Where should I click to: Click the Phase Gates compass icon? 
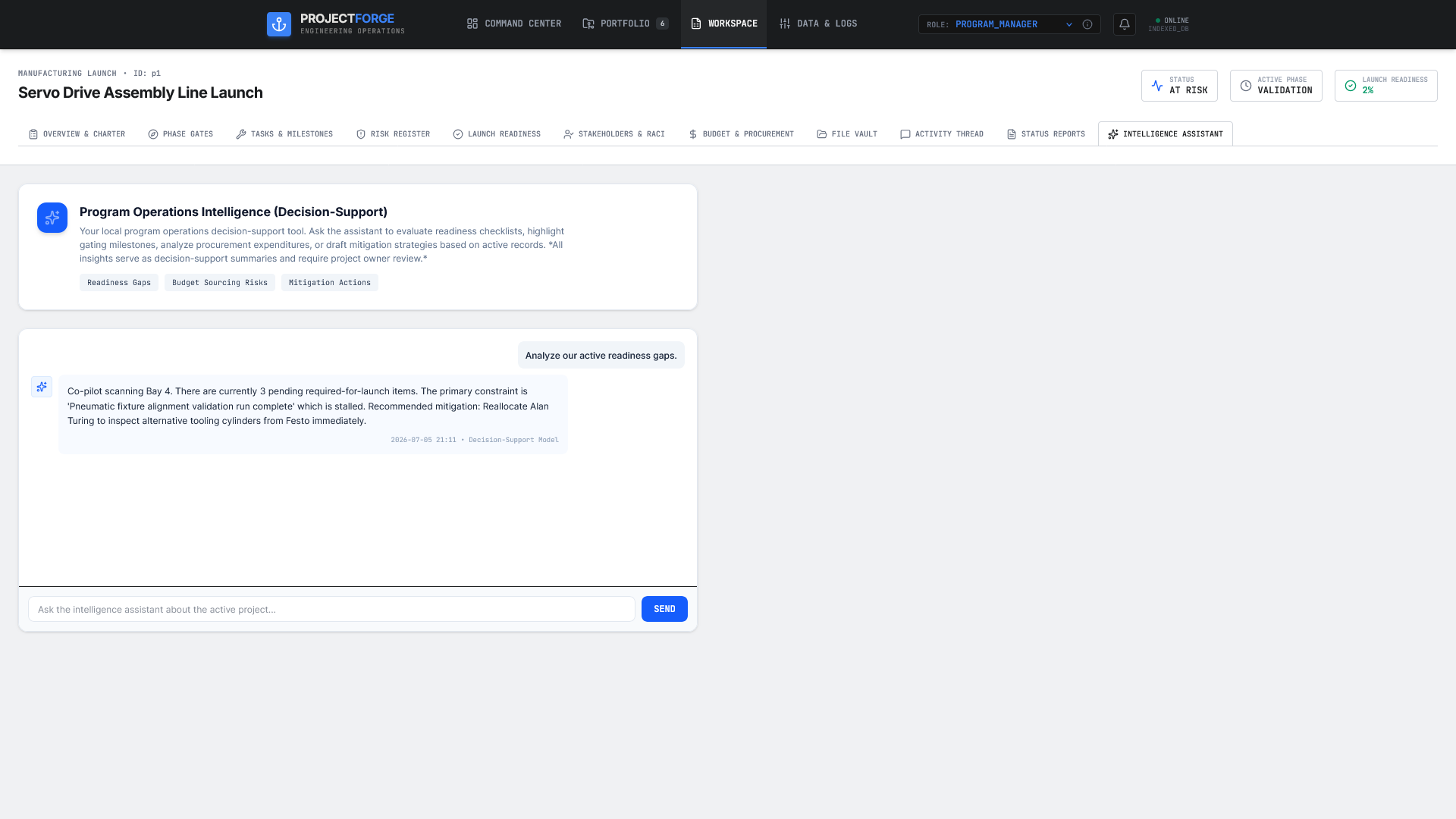153,134
